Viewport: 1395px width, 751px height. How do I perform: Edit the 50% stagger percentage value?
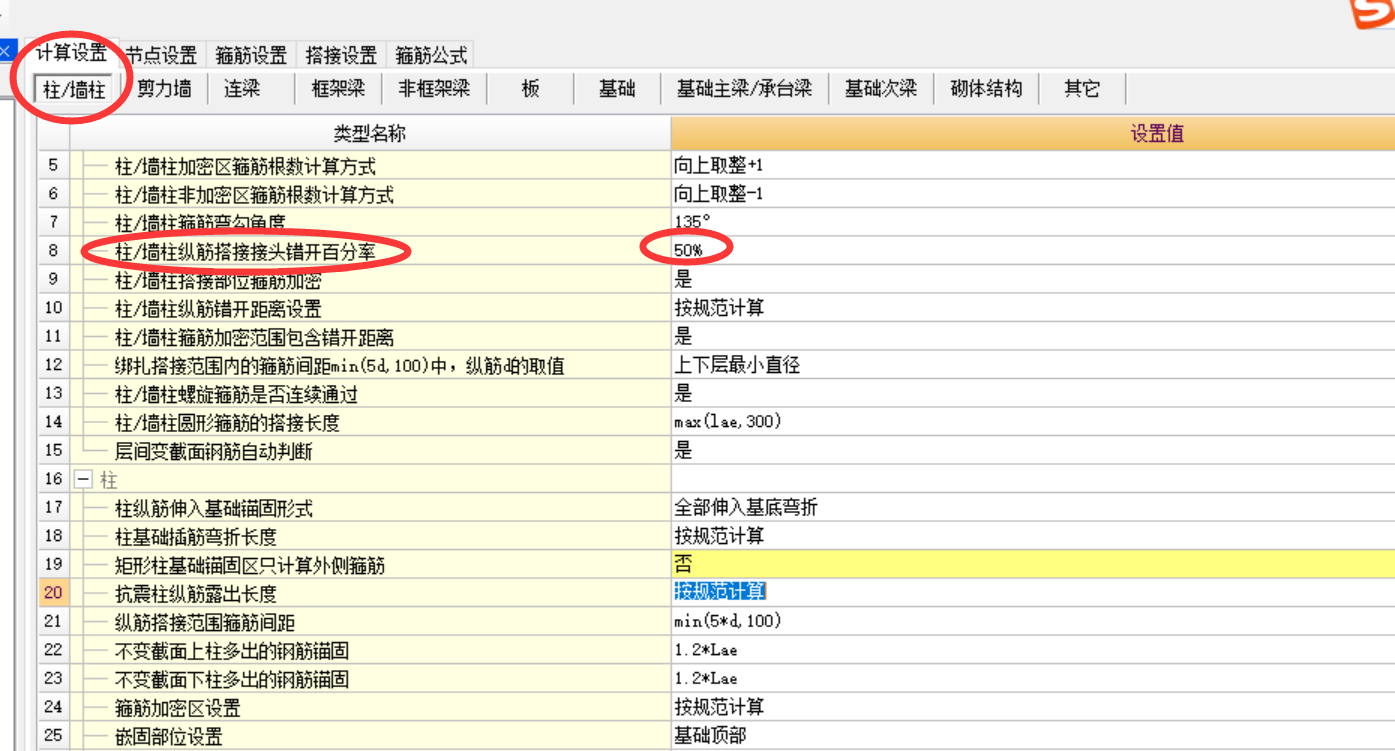pyautogui.click(x=1033, y=250)
